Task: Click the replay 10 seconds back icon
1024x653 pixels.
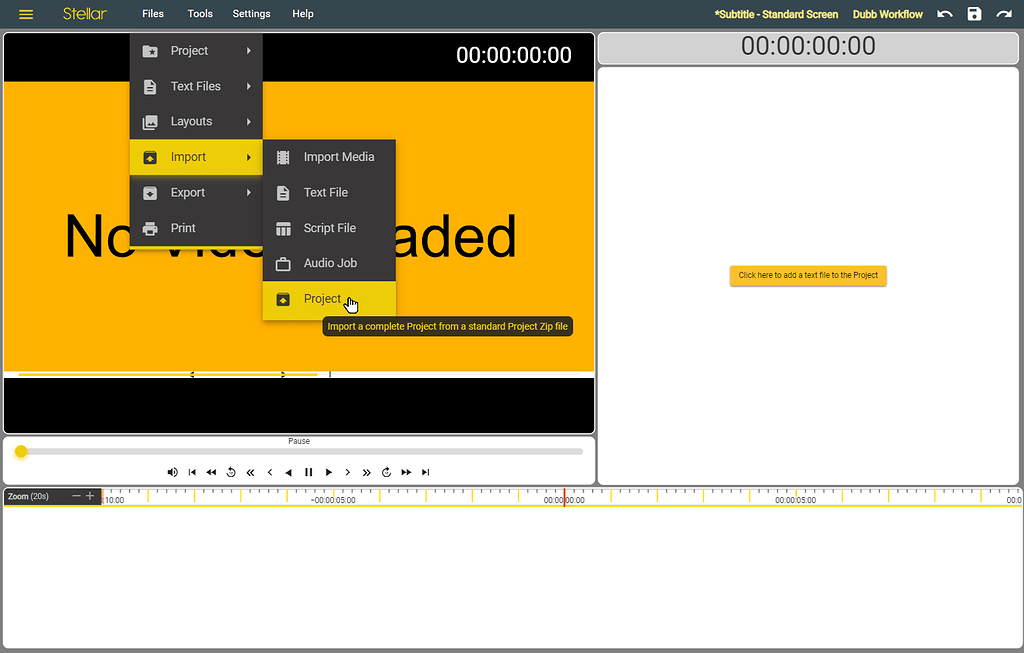Action: 231,472
